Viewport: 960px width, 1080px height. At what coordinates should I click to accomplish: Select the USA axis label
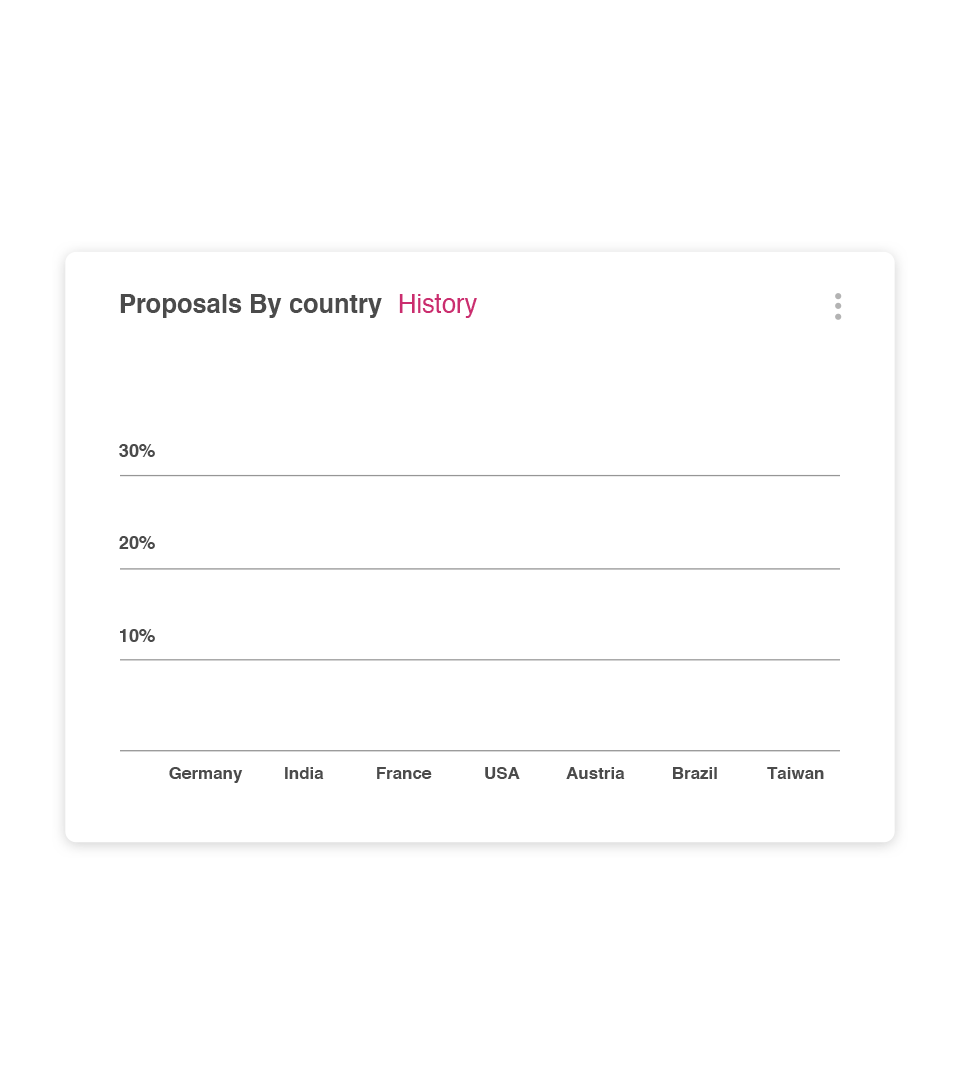(501, 773)
